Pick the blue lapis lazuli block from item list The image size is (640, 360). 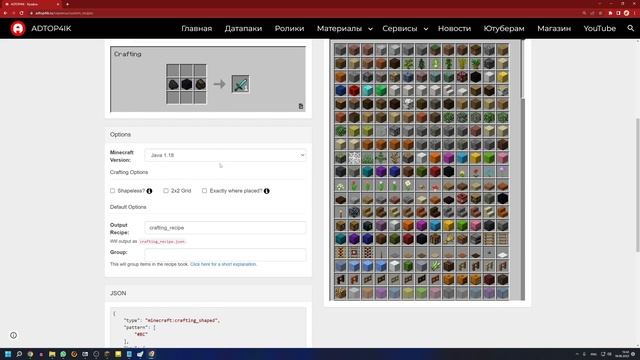click(340, 90)
